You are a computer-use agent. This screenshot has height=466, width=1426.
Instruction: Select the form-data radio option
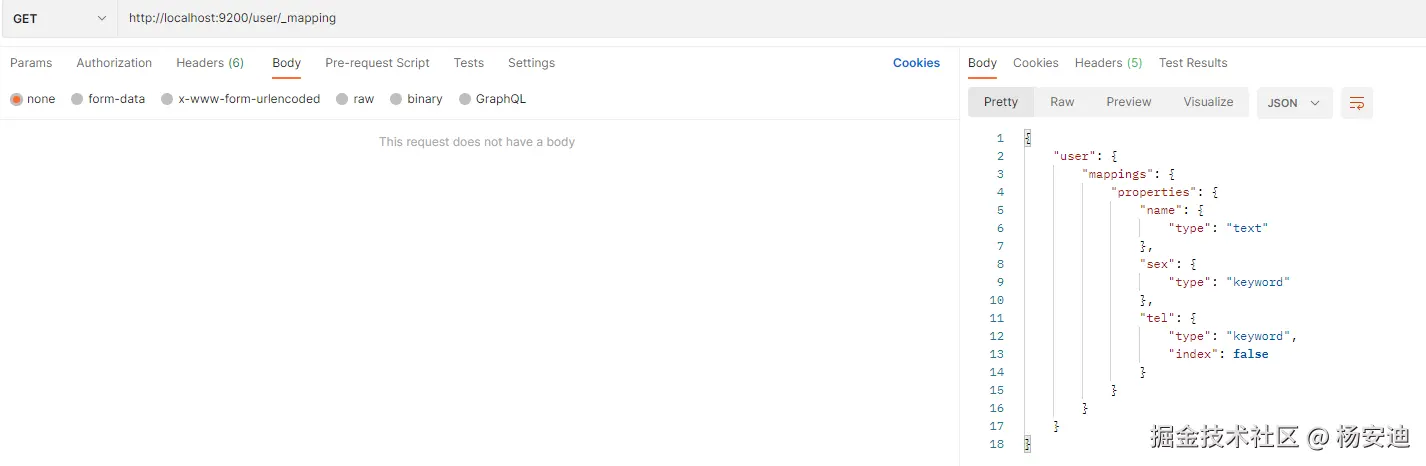click(78, 99)
